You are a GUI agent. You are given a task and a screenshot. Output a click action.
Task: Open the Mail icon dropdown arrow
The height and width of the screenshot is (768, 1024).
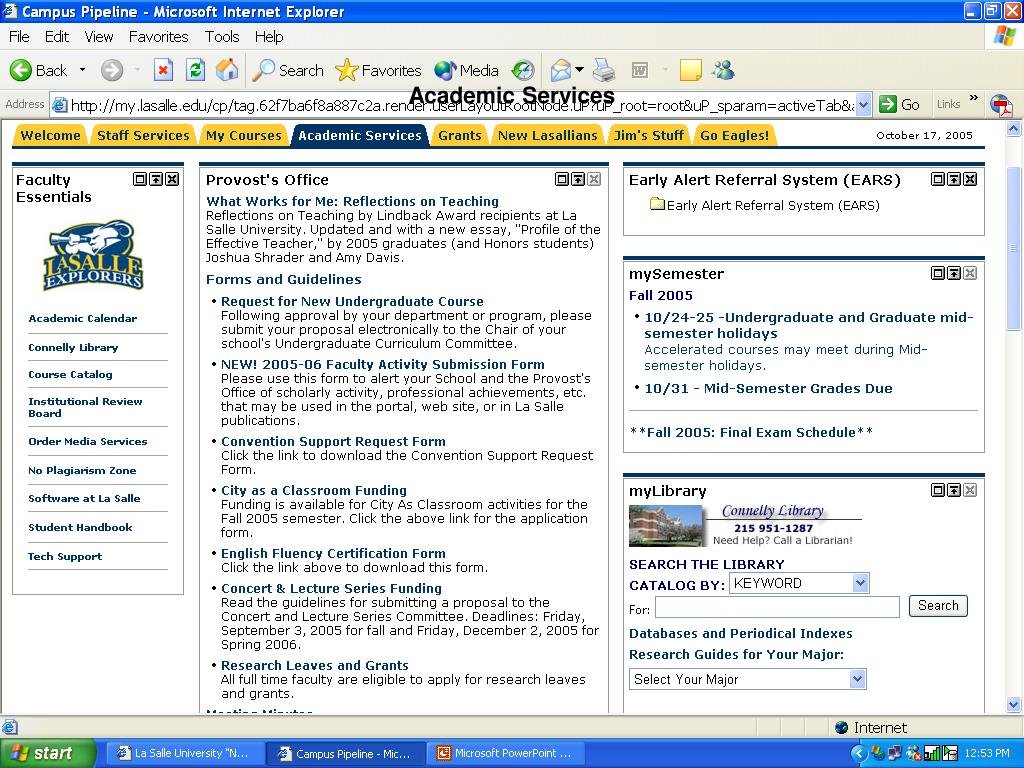(x=579, y=69)
